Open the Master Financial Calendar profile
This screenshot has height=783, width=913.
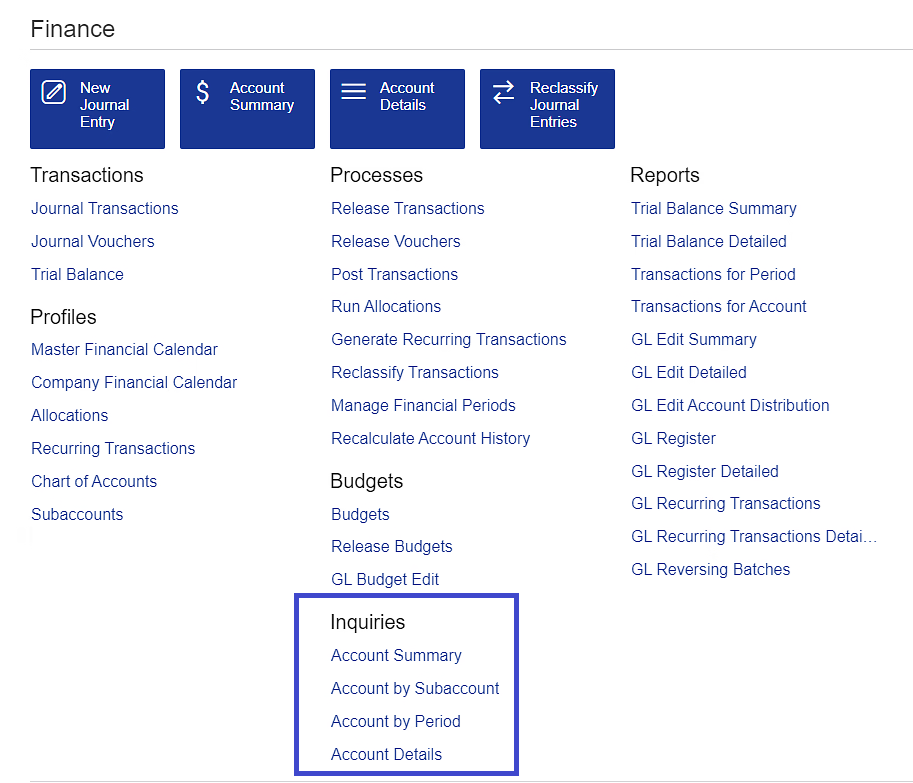(x=124, y=349)
